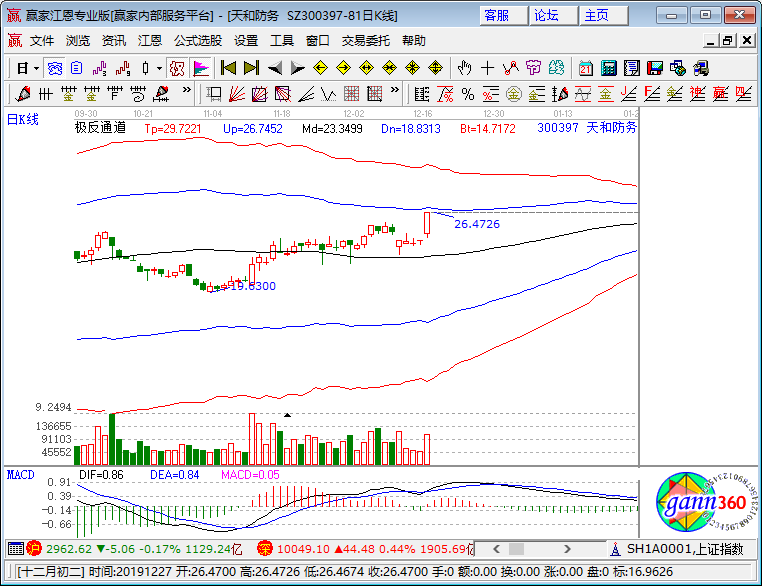This screenshot has width=762, height=586.
Task: Select the hand pan tool
Action: pyautogui.click(x=465, y=68)
